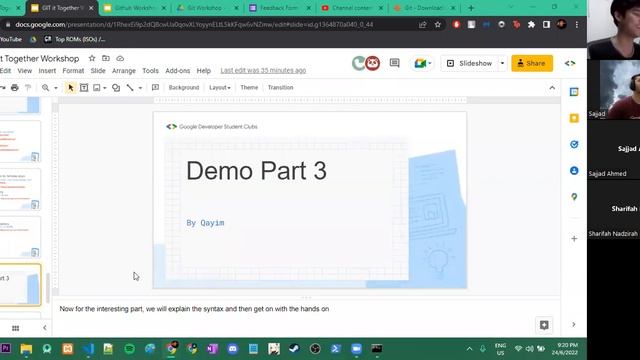The height and width of the screenshot is (360, 640).
Task: Select the highlighted Part 3 slide thumbnail
Action: [20, 285]
